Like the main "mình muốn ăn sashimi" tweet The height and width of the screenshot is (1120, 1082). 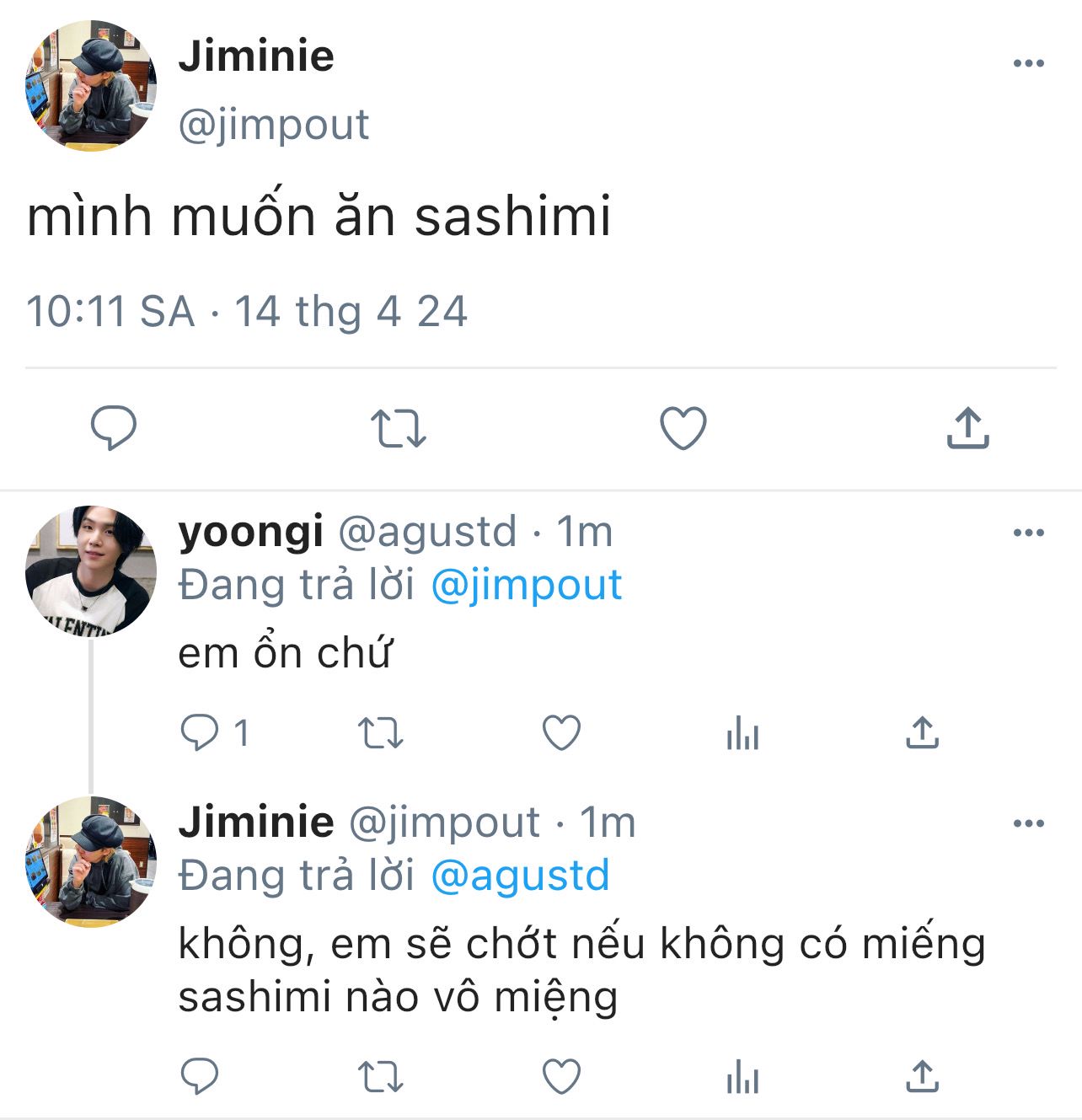pyautogui.click(x=683, y=428)
